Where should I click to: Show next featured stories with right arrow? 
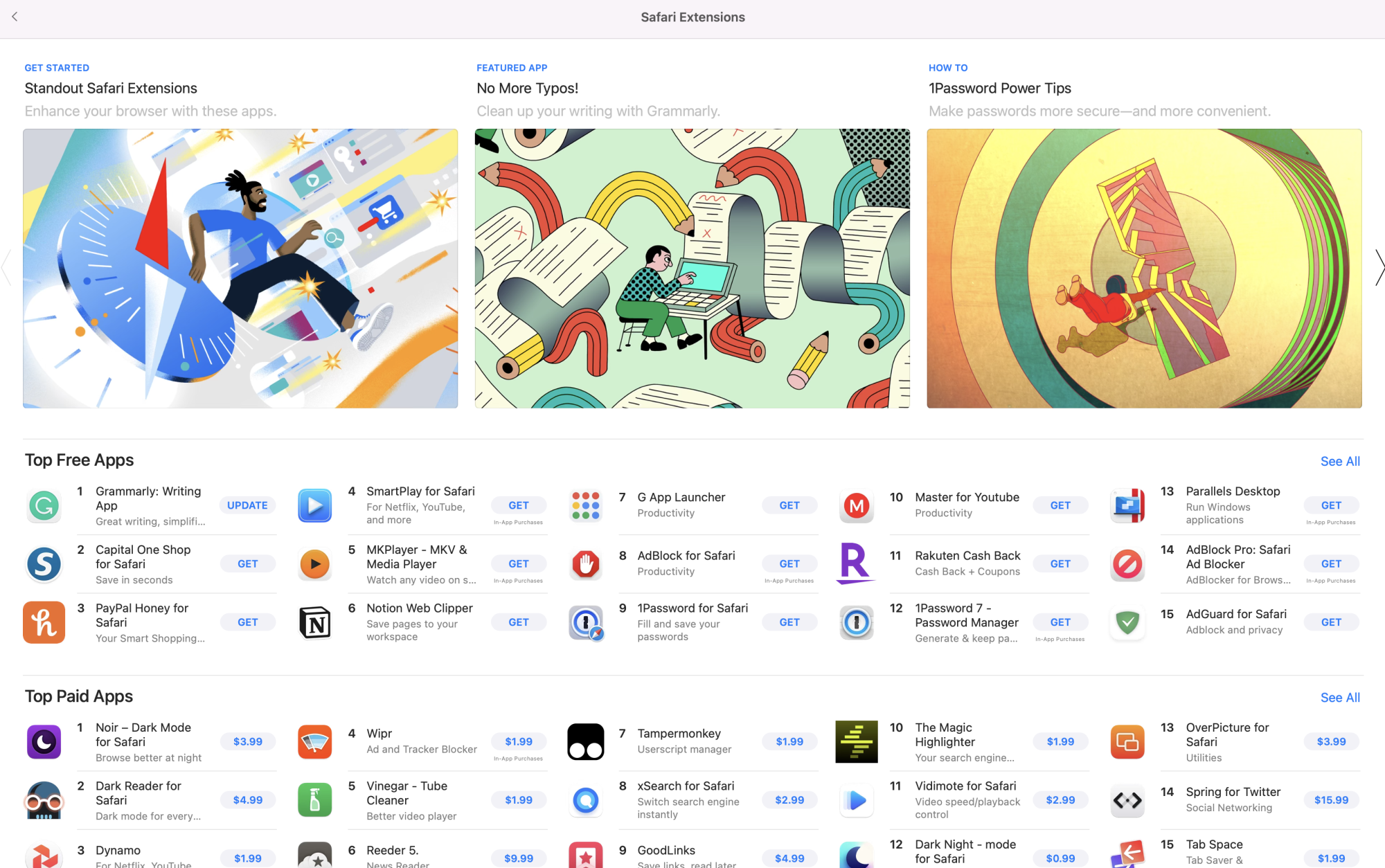pyautogui.click(x=1379, y=268)
